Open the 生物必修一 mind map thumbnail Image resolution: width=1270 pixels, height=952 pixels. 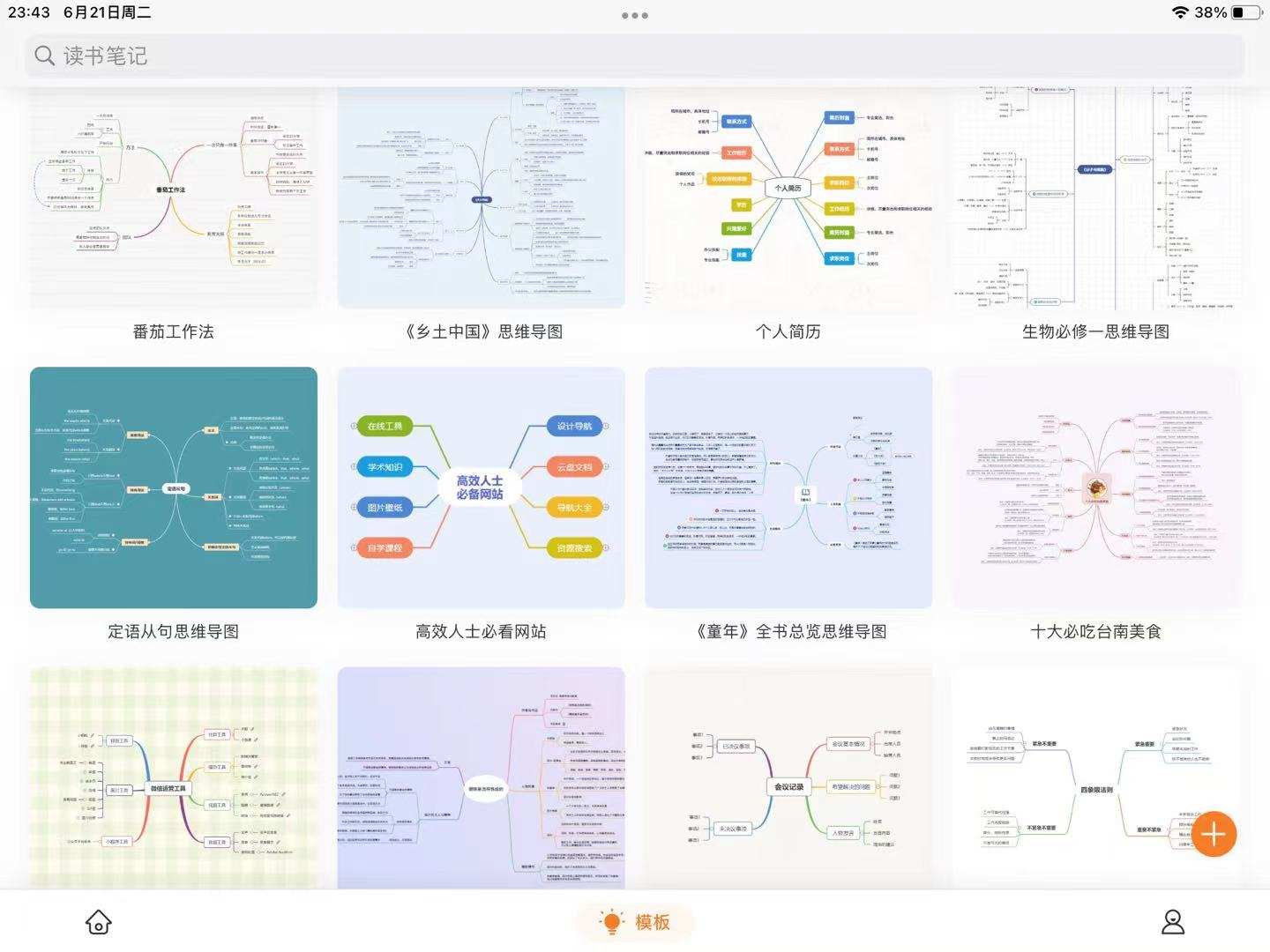click(x=1096, y=198)
